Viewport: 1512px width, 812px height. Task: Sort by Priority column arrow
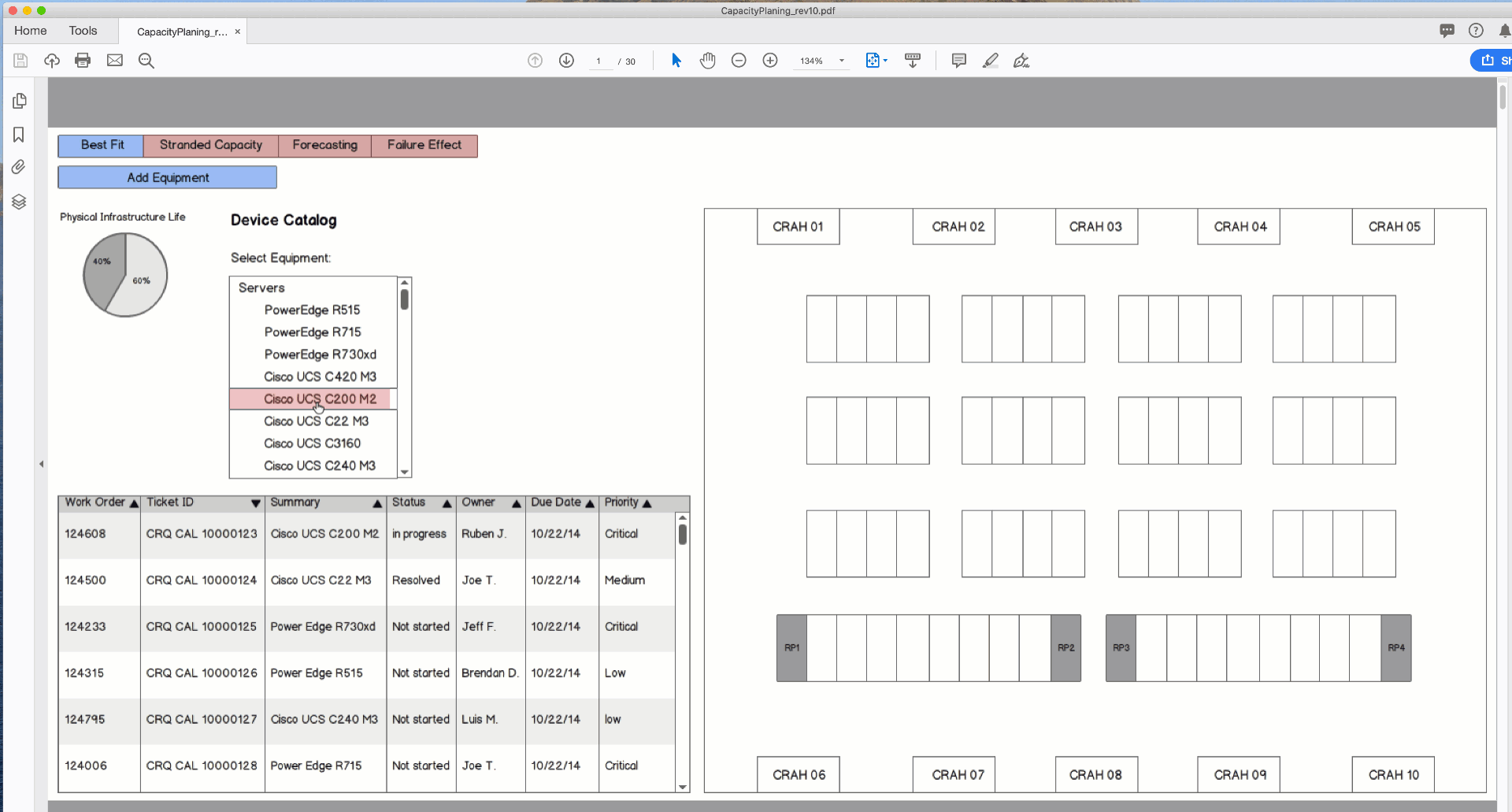(x=647, y=503)
